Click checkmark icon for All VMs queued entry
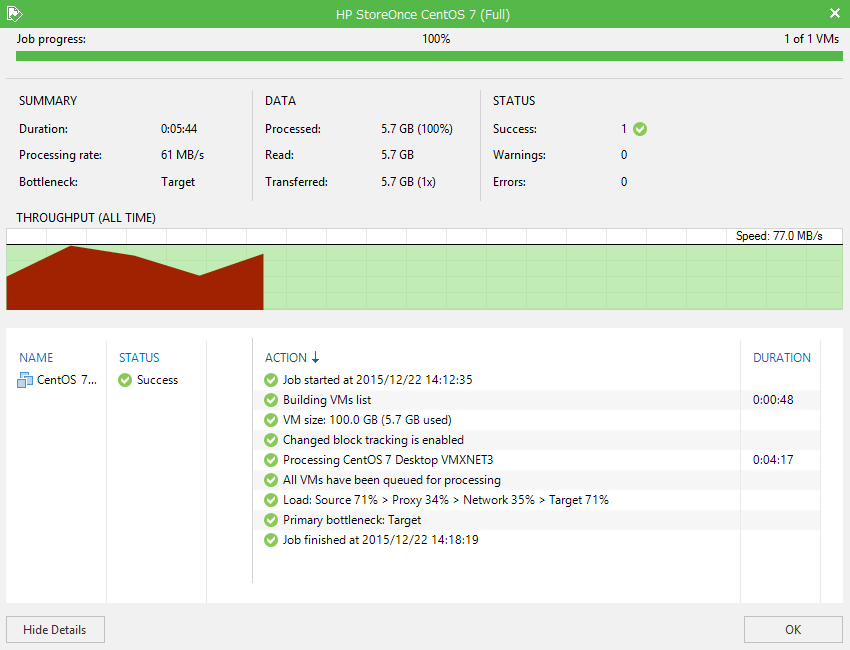Viewport: 850px width, 650px height. point(271,480)
